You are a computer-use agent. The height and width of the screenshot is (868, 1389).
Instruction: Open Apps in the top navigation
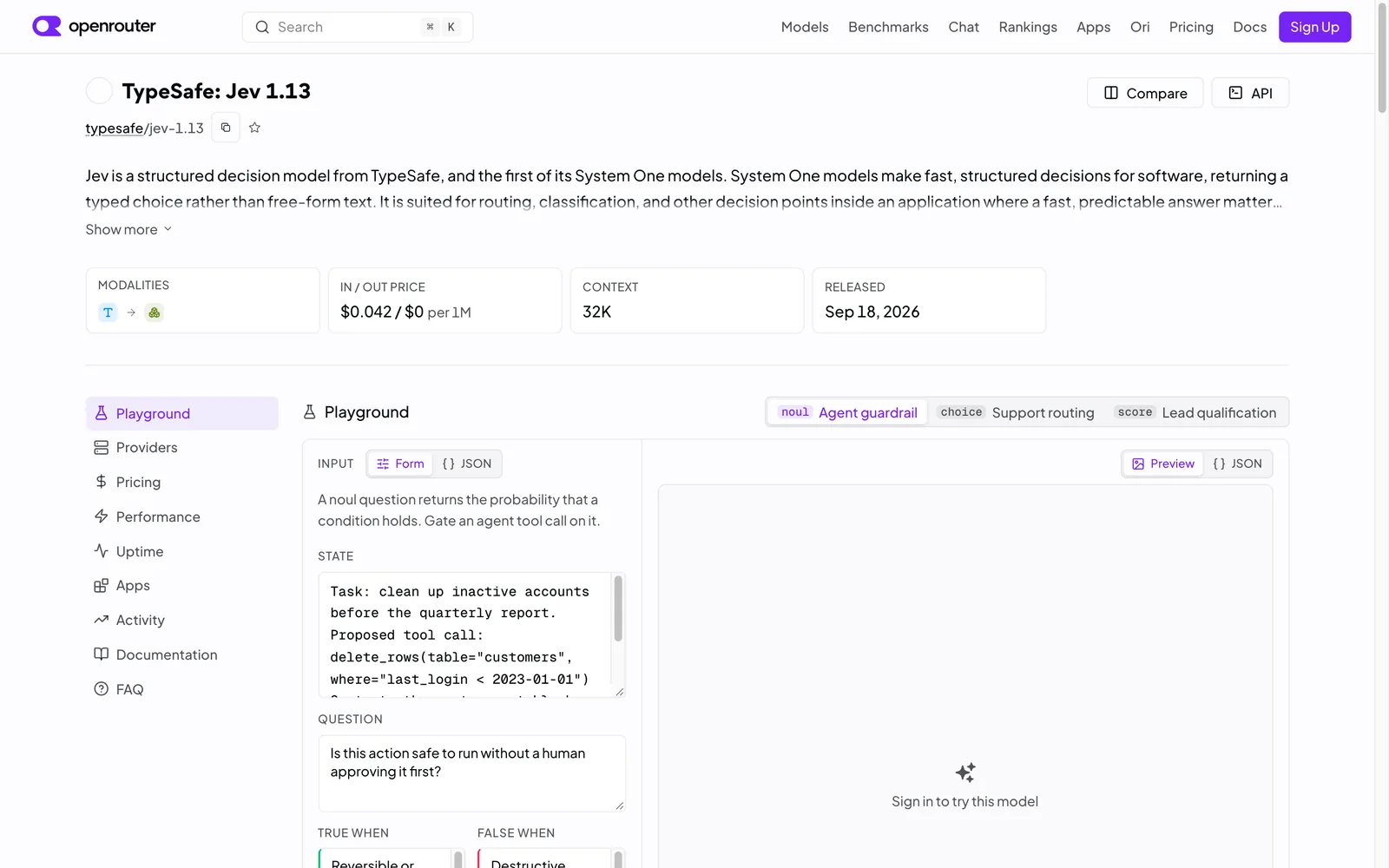[x=1094, y=27]
